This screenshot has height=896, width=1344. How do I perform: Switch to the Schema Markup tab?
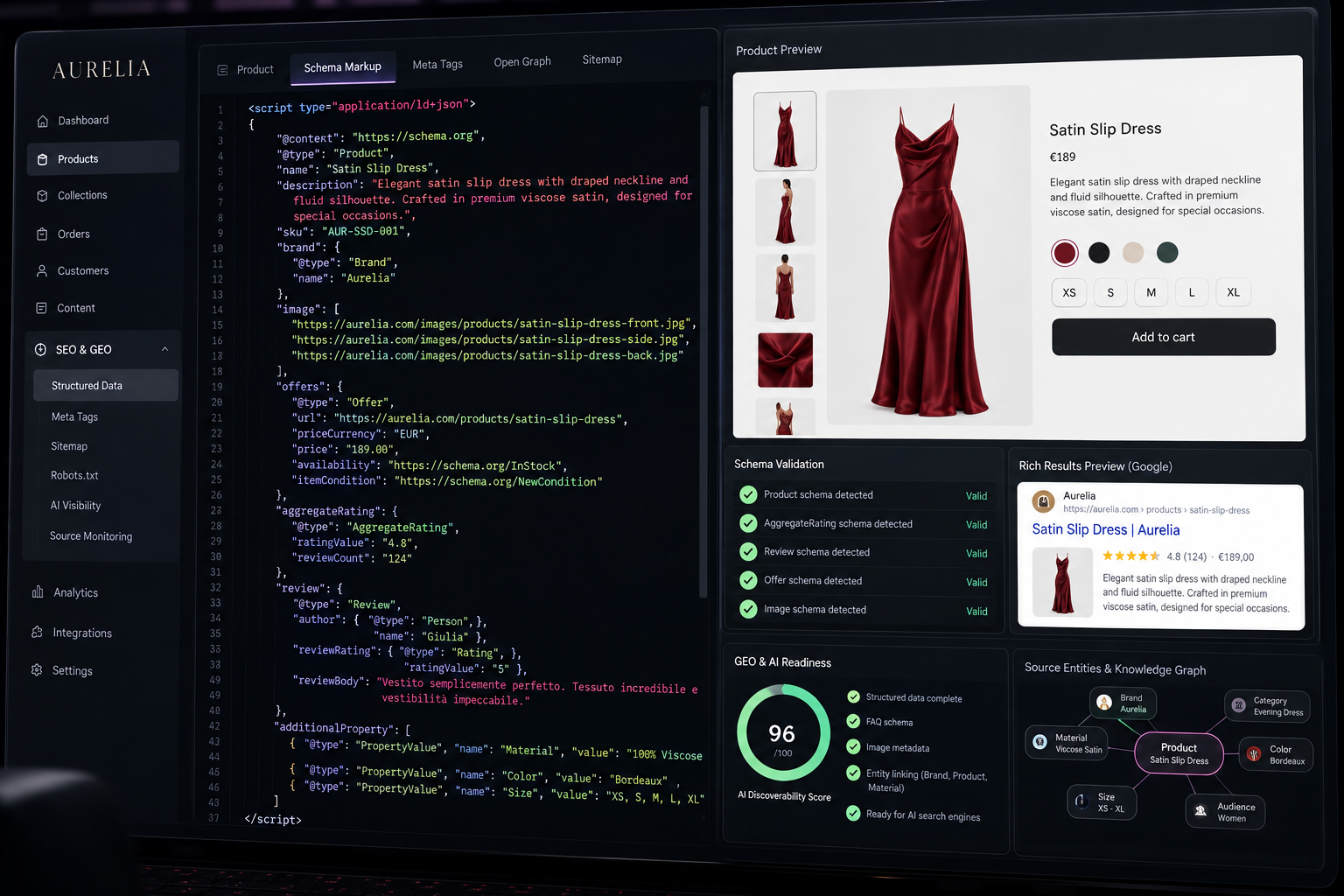342,67
